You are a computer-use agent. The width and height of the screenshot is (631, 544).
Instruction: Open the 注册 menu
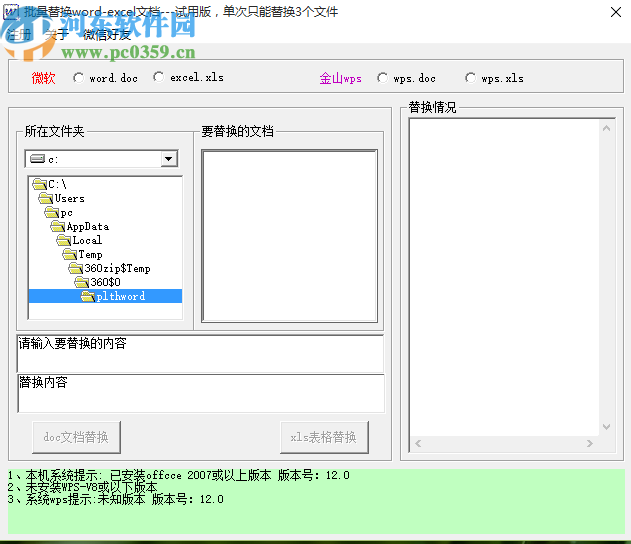19,35
